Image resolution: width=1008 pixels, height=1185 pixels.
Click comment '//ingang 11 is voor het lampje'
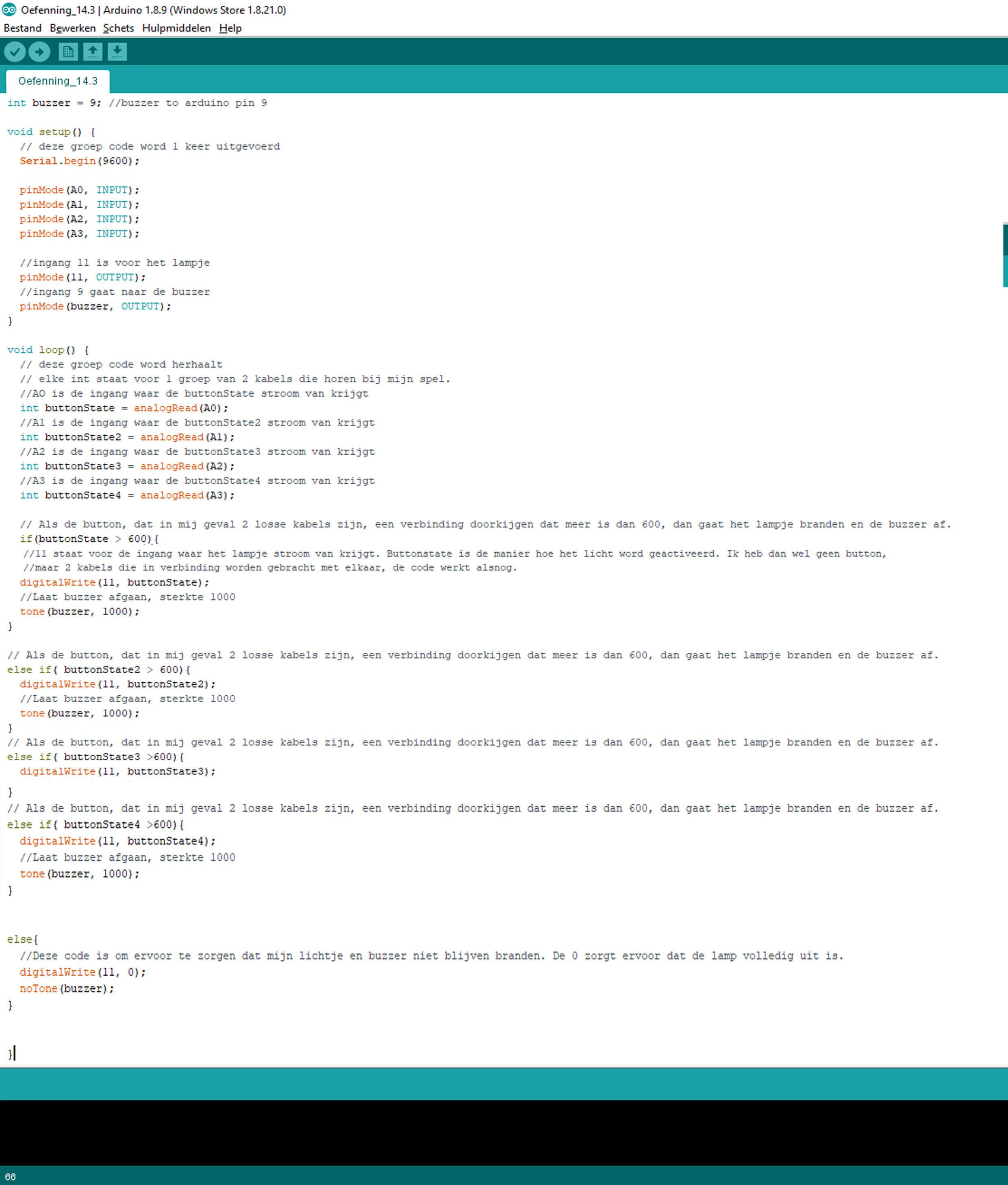pos(115,263)
